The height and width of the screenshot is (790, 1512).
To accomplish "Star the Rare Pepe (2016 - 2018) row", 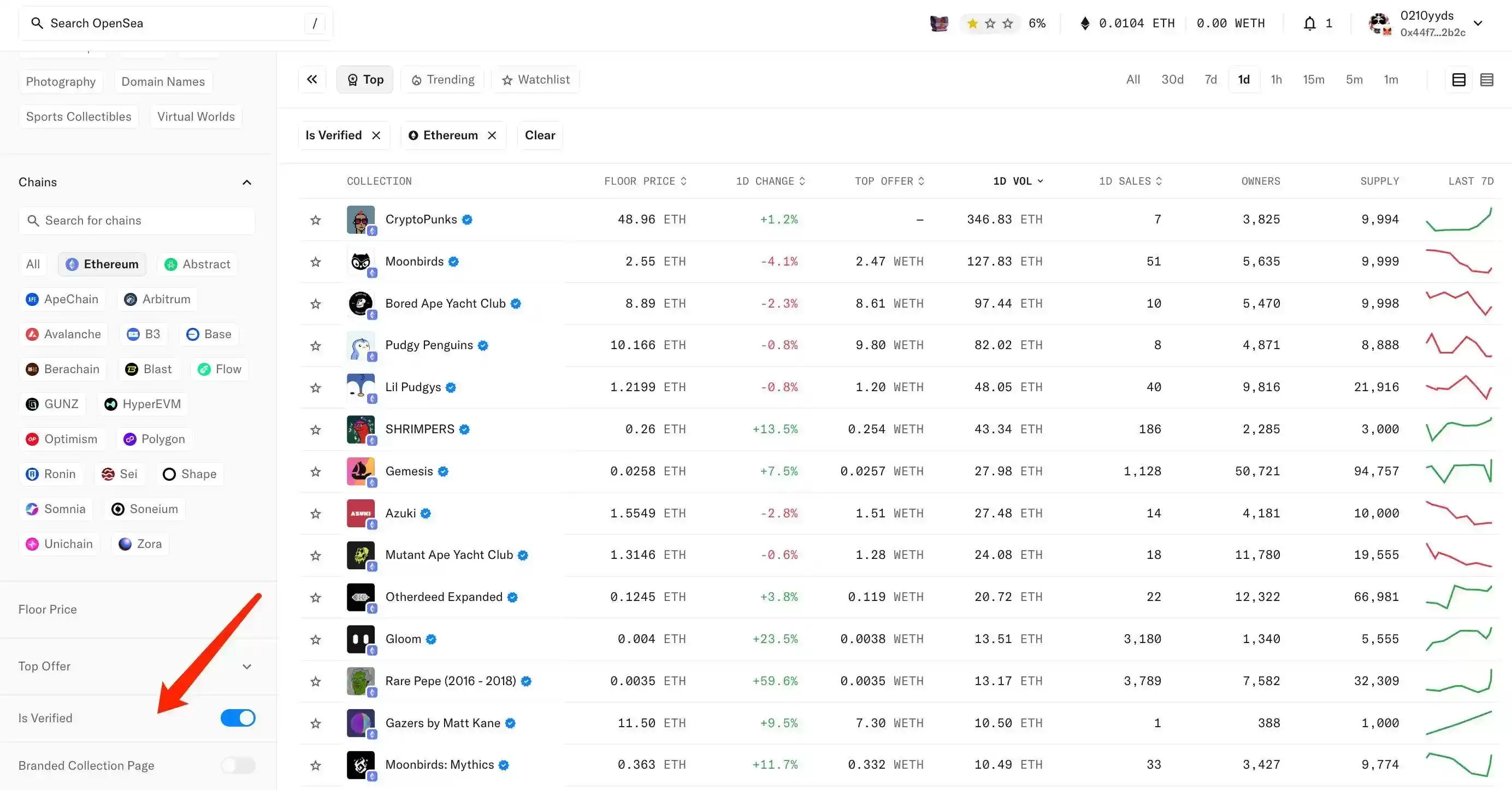I will (315, 681).
